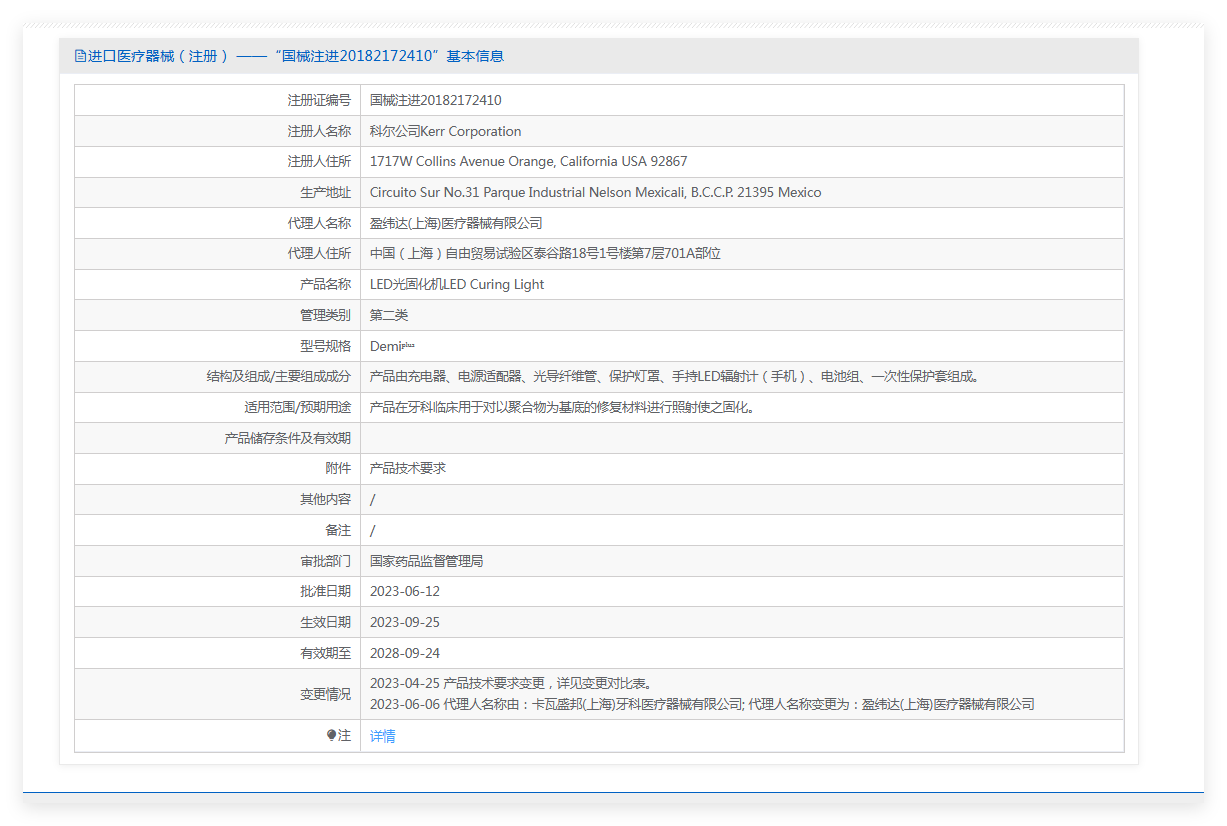Click the Demi model specification value
Screen dimensions: 1227x826
pos(392,346)
